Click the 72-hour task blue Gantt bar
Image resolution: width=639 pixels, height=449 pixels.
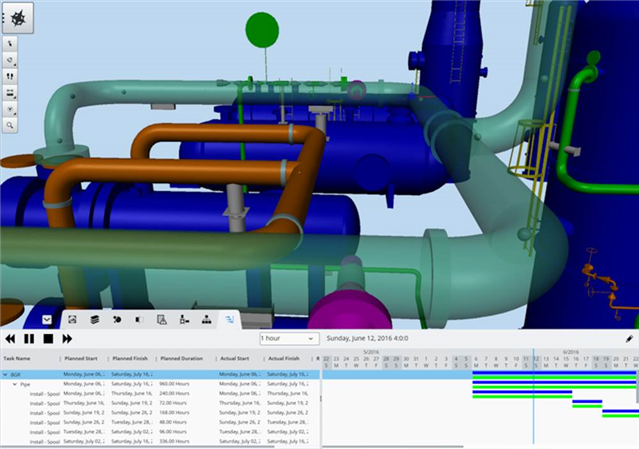click(587, 402)
